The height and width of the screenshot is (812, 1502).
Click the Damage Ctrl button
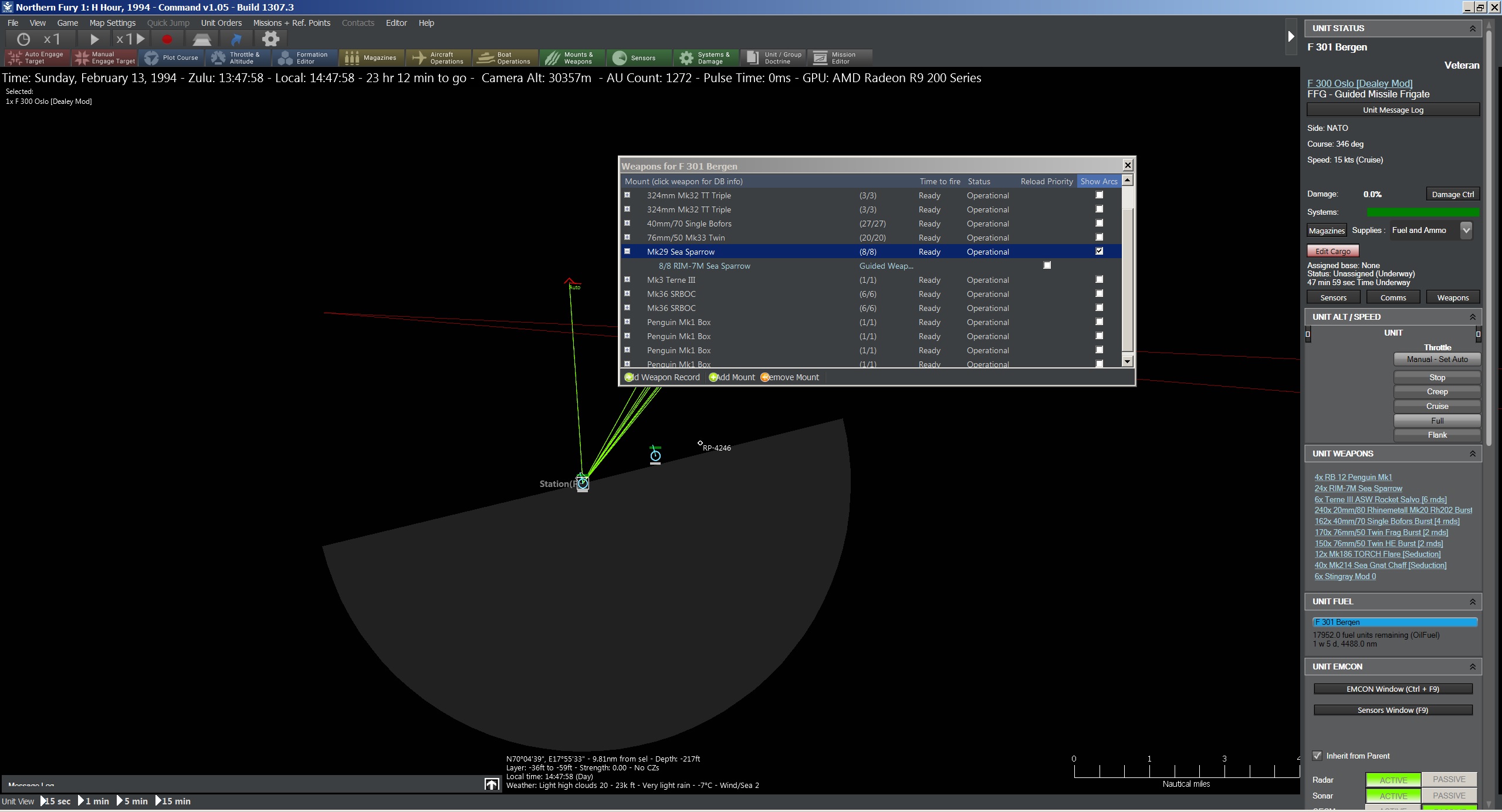1453,194
